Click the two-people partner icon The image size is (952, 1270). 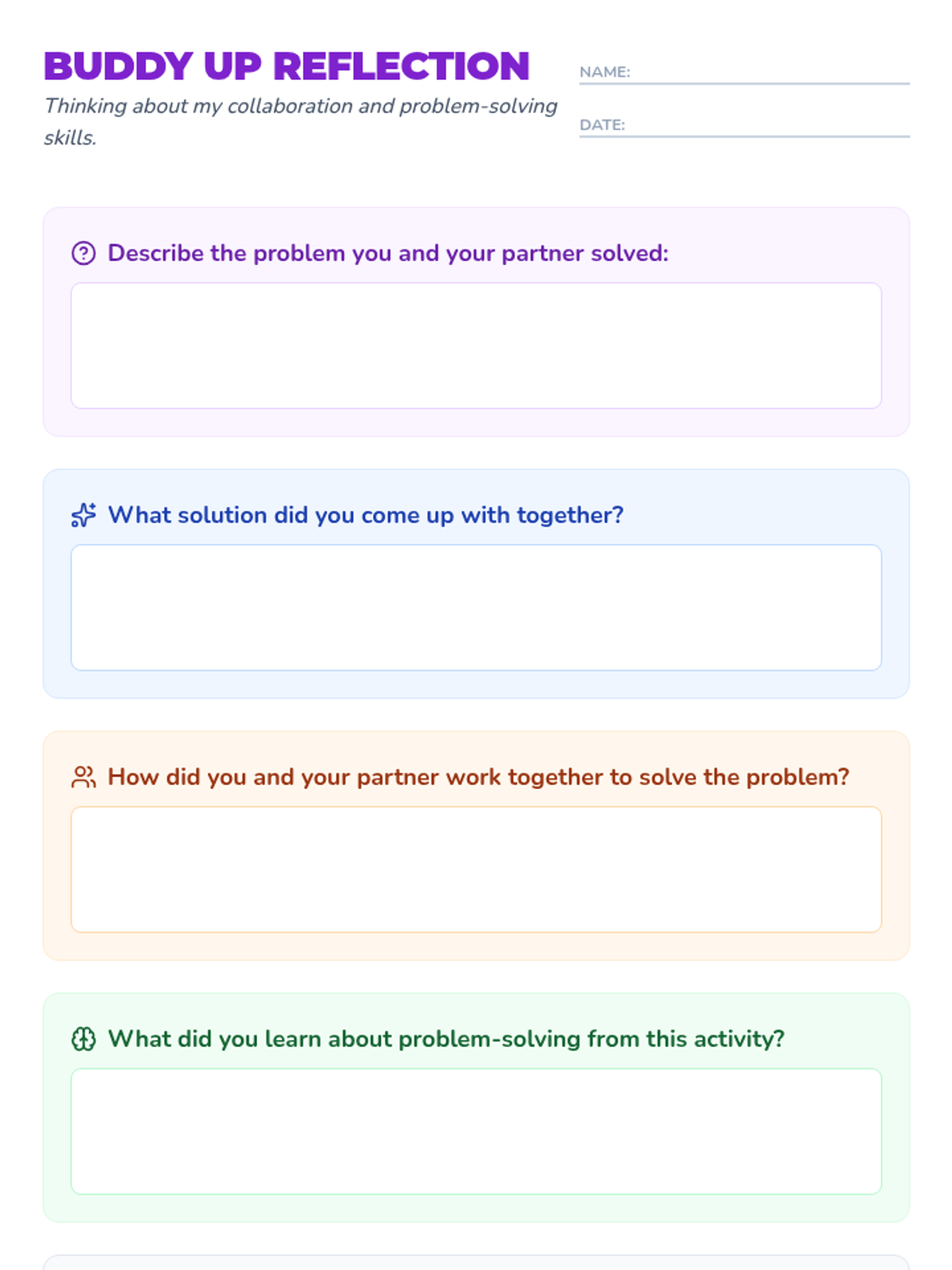(83, 777)
